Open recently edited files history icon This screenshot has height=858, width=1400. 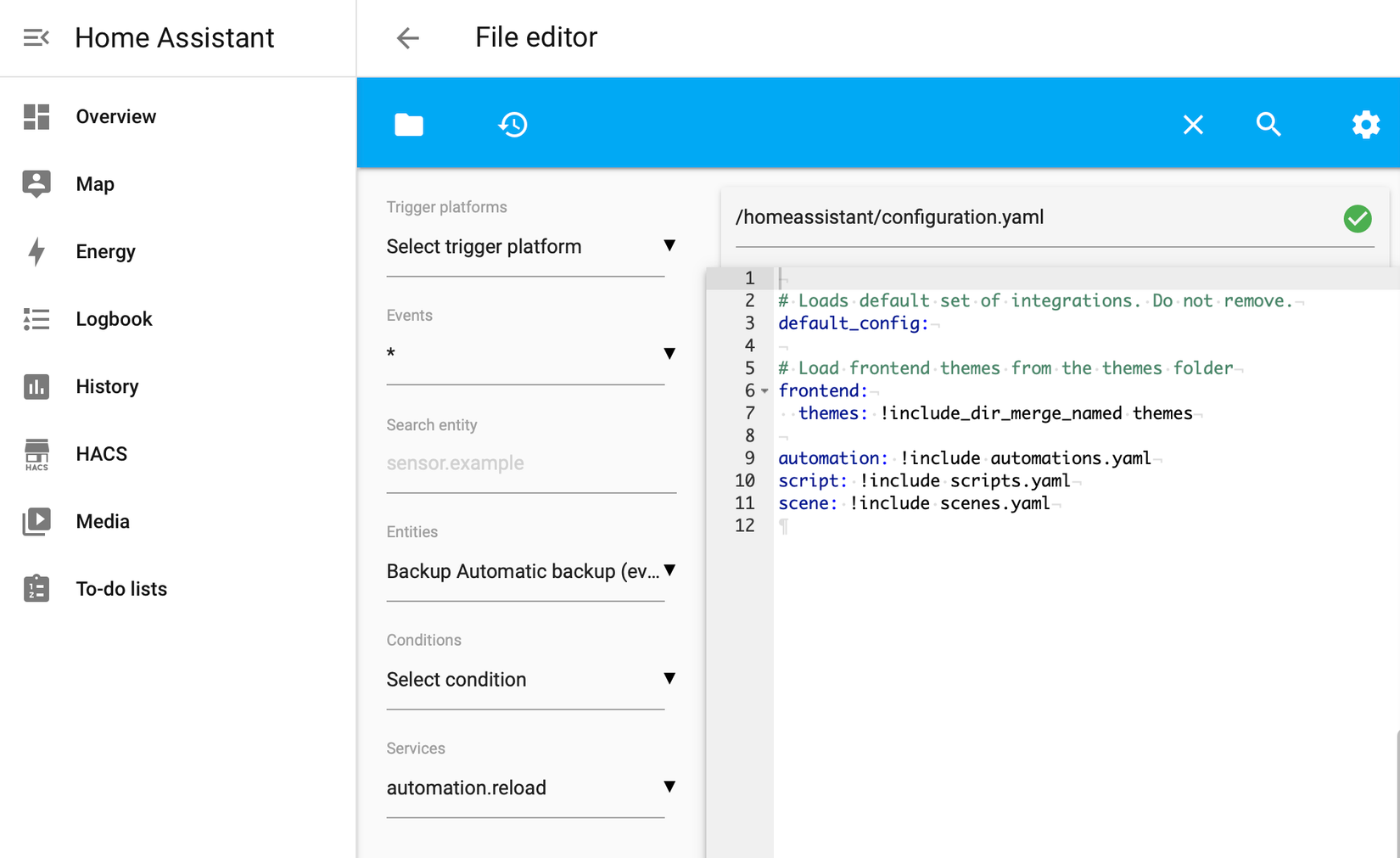coord(512,124)
